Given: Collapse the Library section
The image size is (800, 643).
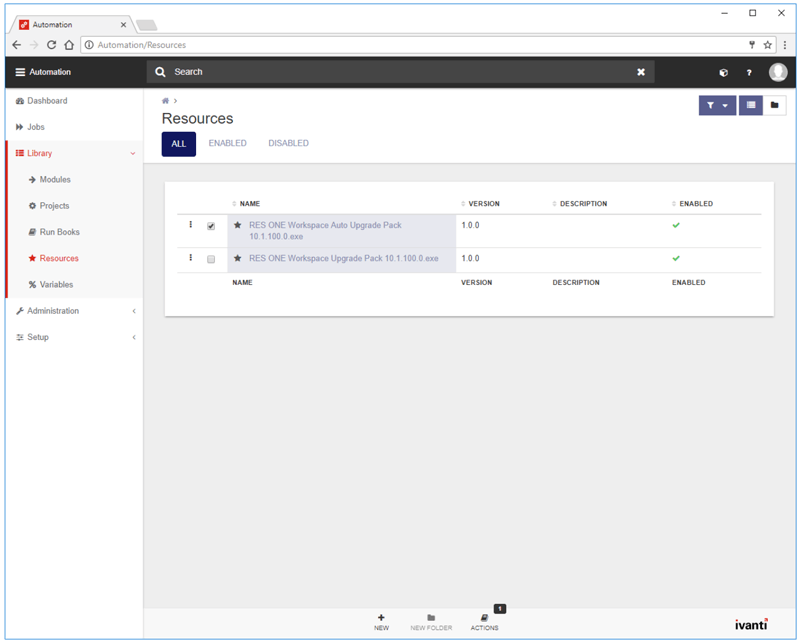Looking at the screenshot, I should coord(74,153).
